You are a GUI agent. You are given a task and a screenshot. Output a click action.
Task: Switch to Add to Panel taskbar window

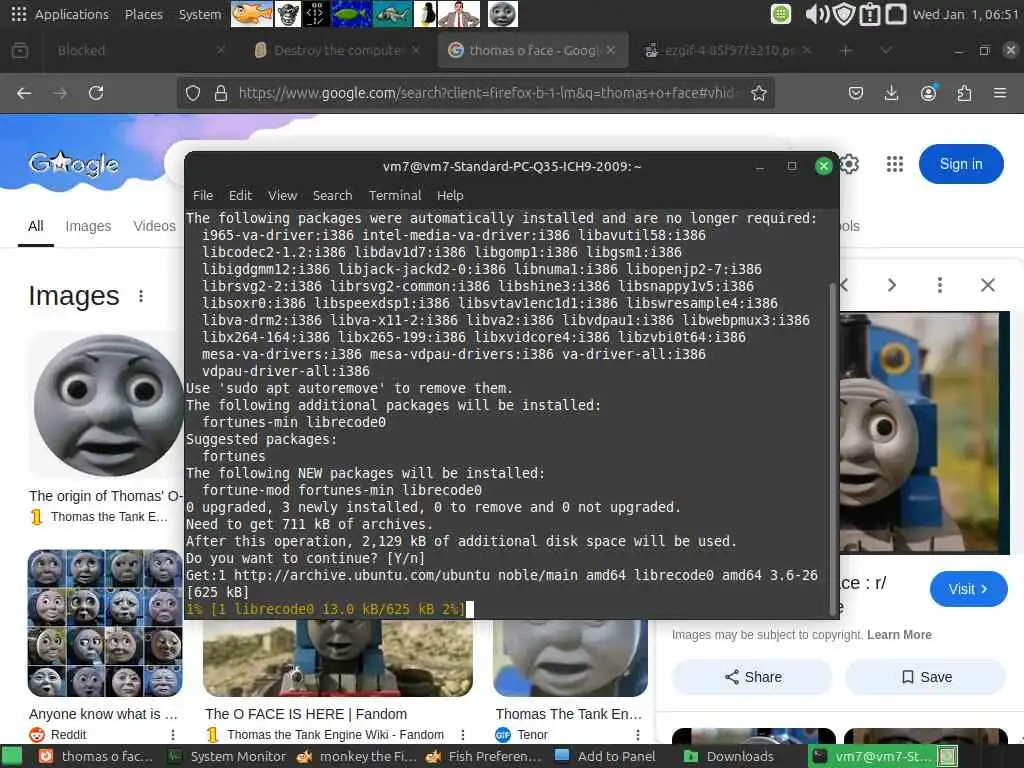coord(606,756)
